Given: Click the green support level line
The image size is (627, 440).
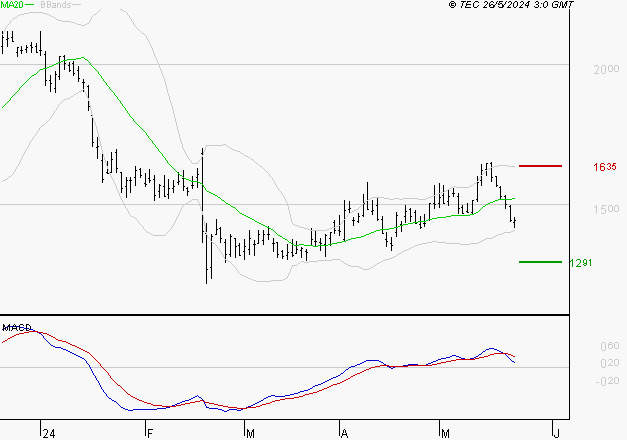Looking at the screenshot, I should click(x=540, y=262).
